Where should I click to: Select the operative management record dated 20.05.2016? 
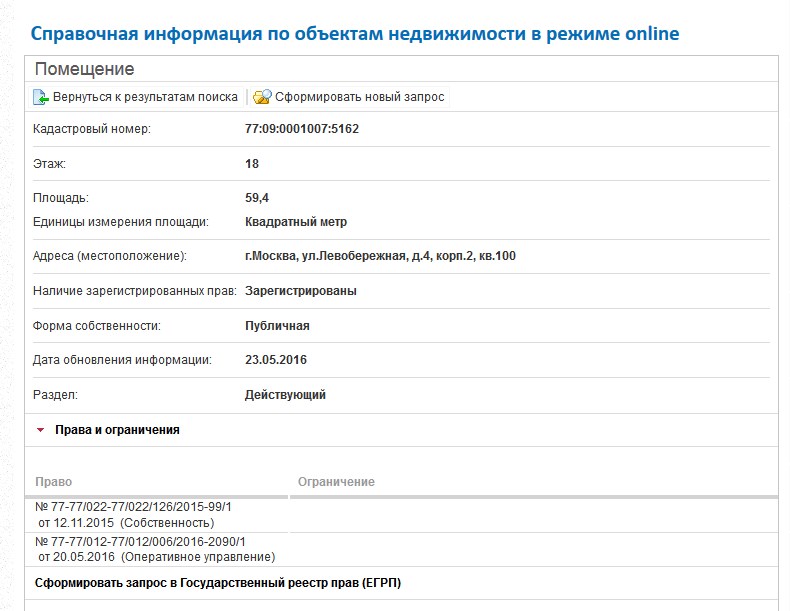click(x=154, y=549)
